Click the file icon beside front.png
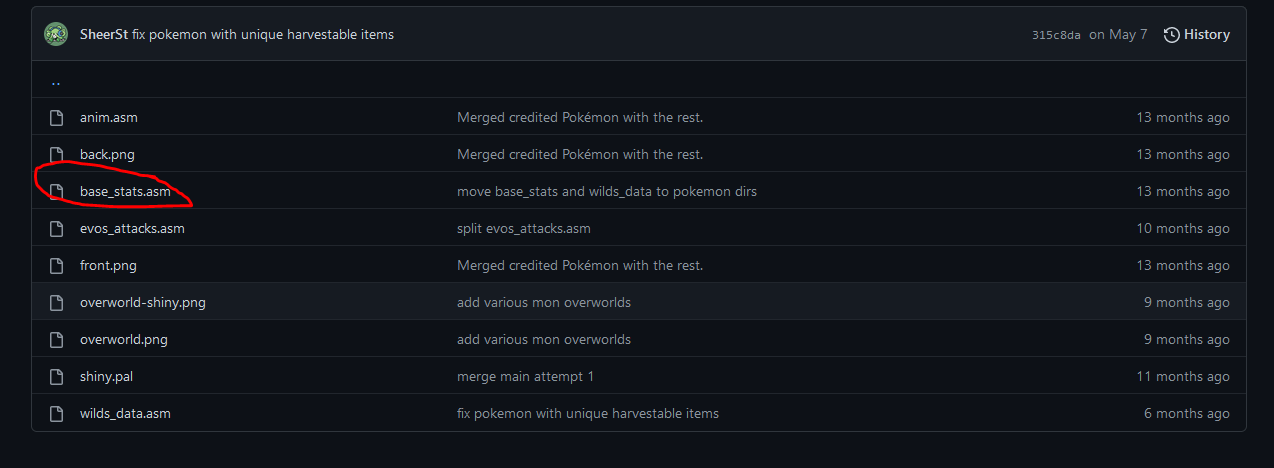Screen dimensions: 1274x468 point(57,265)
